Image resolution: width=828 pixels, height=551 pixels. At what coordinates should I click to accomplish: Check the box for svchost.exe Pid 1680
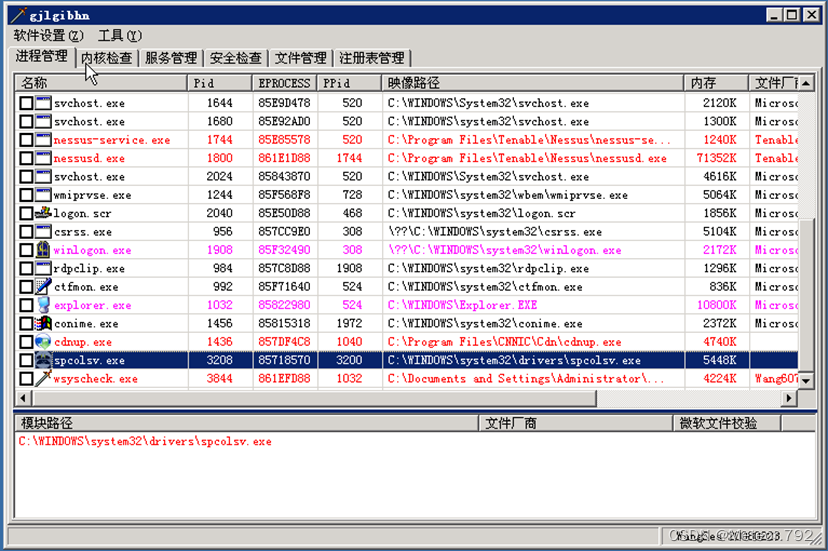click(x=26, y=122)
